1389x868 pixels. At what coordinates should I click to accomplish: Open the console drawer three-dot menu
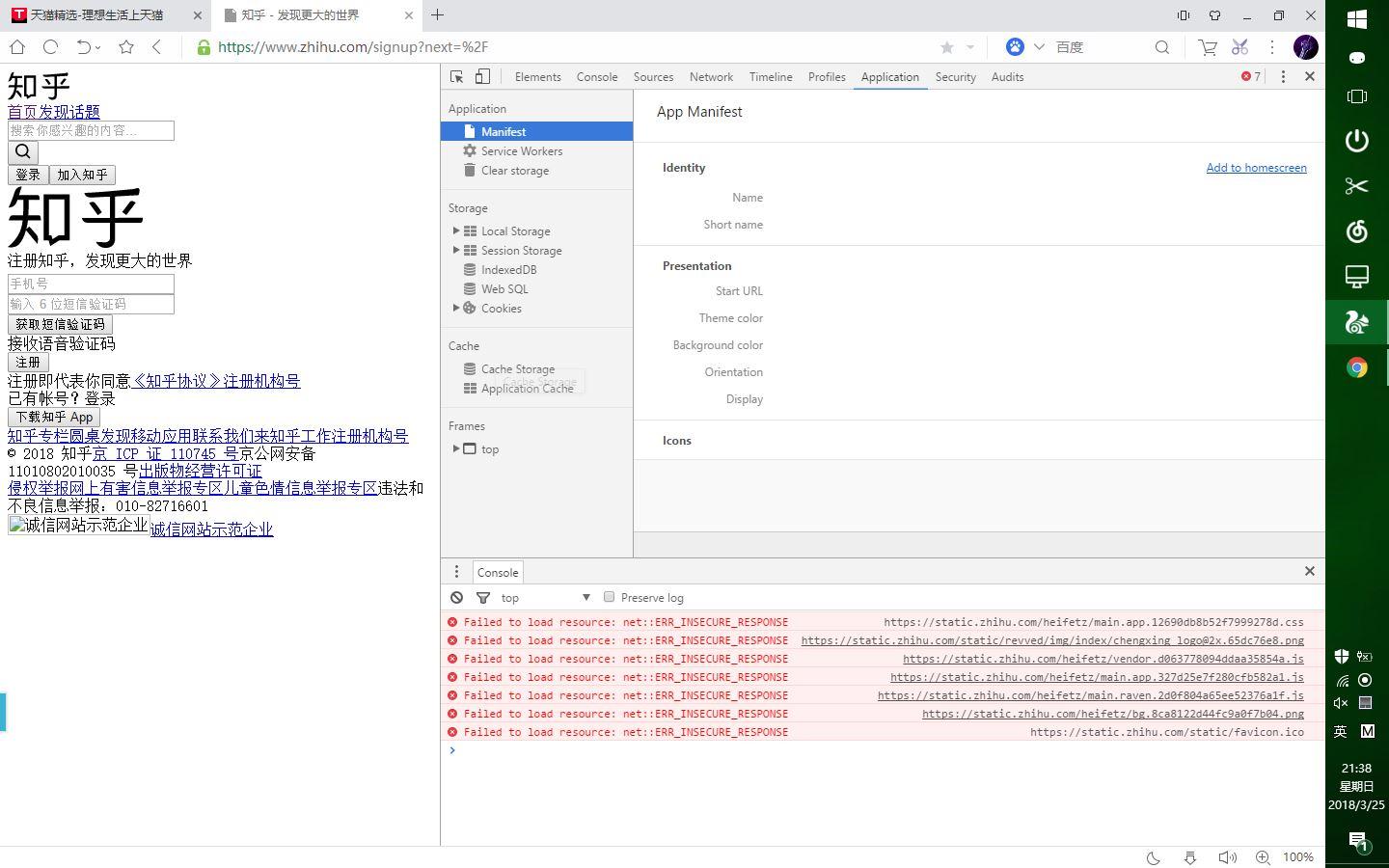click(457, 572)
